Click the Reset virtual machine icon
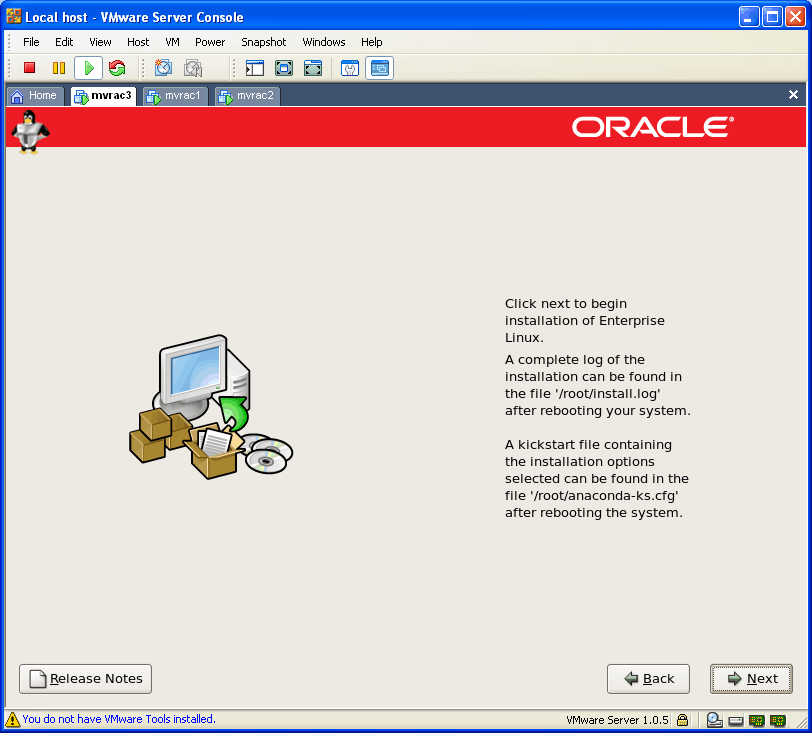 click(x=117, y=68)
